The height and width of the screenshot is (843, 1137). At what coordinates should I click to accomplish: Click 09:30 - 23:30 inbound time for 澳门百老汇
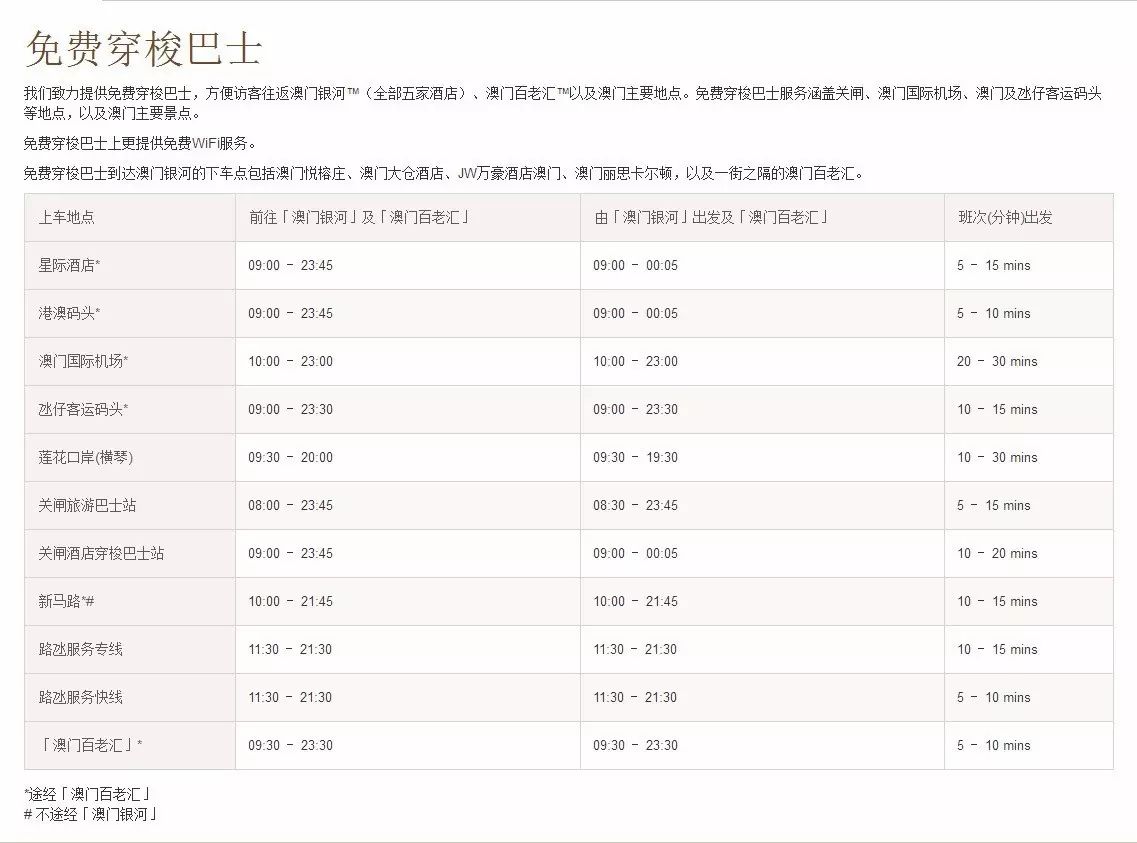290,745
